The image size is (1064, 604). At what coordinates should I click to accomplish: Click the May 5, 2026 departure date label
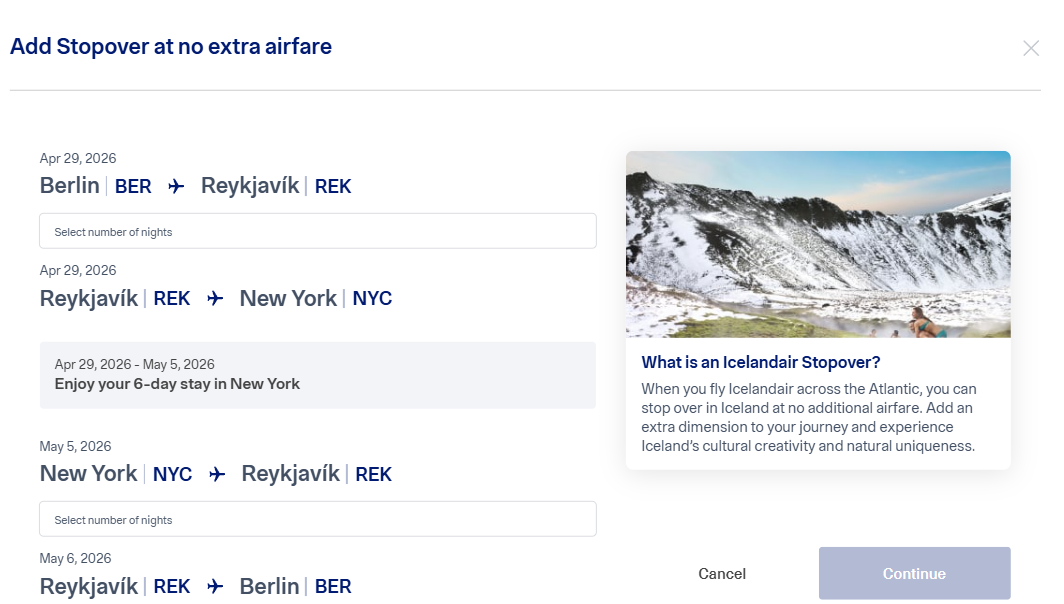pos(75,447)
